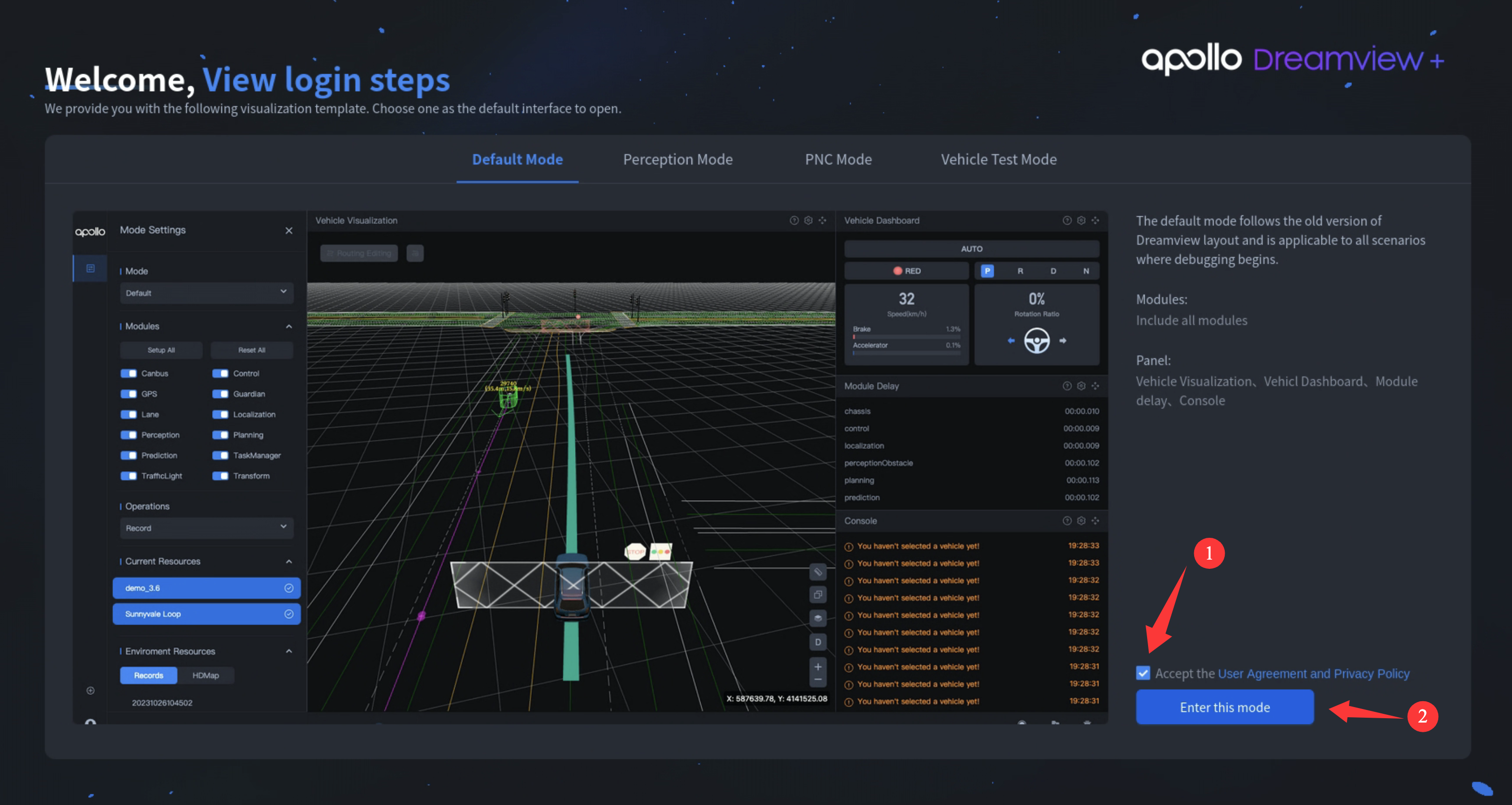
Task: Click the move icon of Vehicle Visualization panel
Action: pos(822,221)
